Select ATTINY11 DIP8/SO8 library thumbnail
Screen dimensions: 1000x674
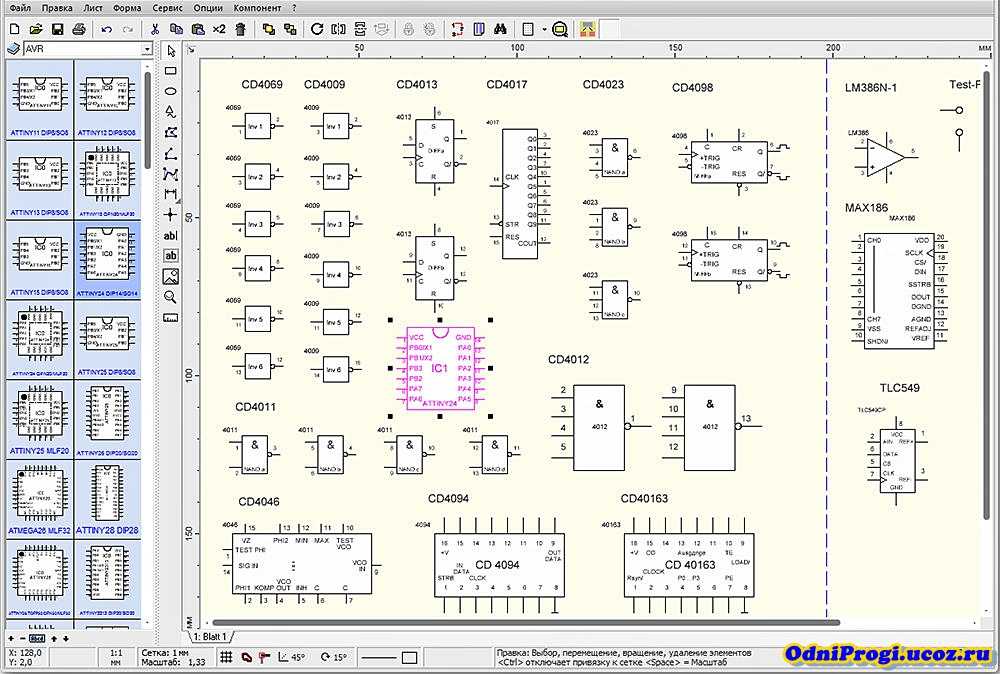pos(40,100)
